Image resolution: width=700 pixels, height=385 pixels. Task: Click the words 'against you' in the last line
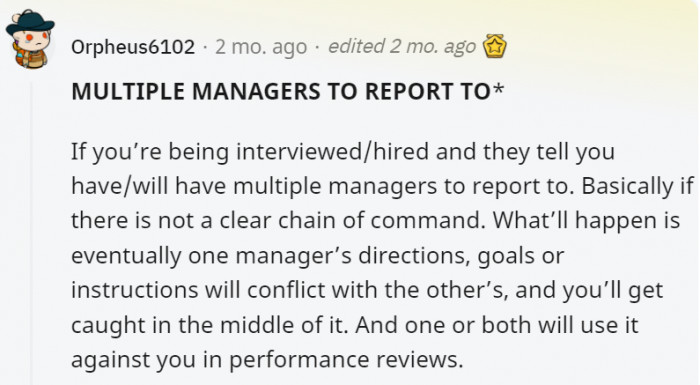coord(133,360)
